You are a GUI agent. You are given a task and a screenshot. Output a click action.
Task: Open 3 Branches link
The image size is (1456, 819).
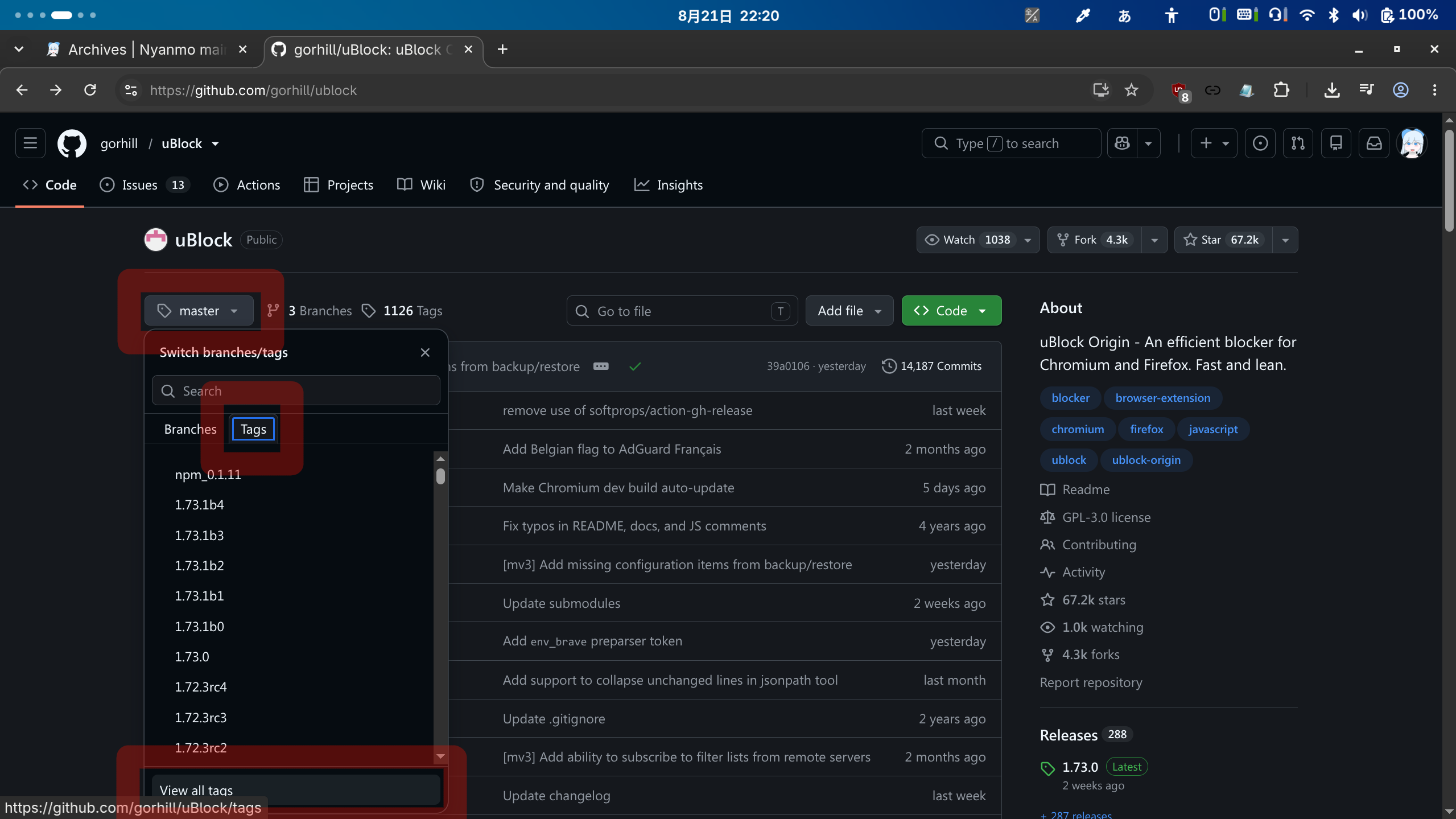(310, 311)
